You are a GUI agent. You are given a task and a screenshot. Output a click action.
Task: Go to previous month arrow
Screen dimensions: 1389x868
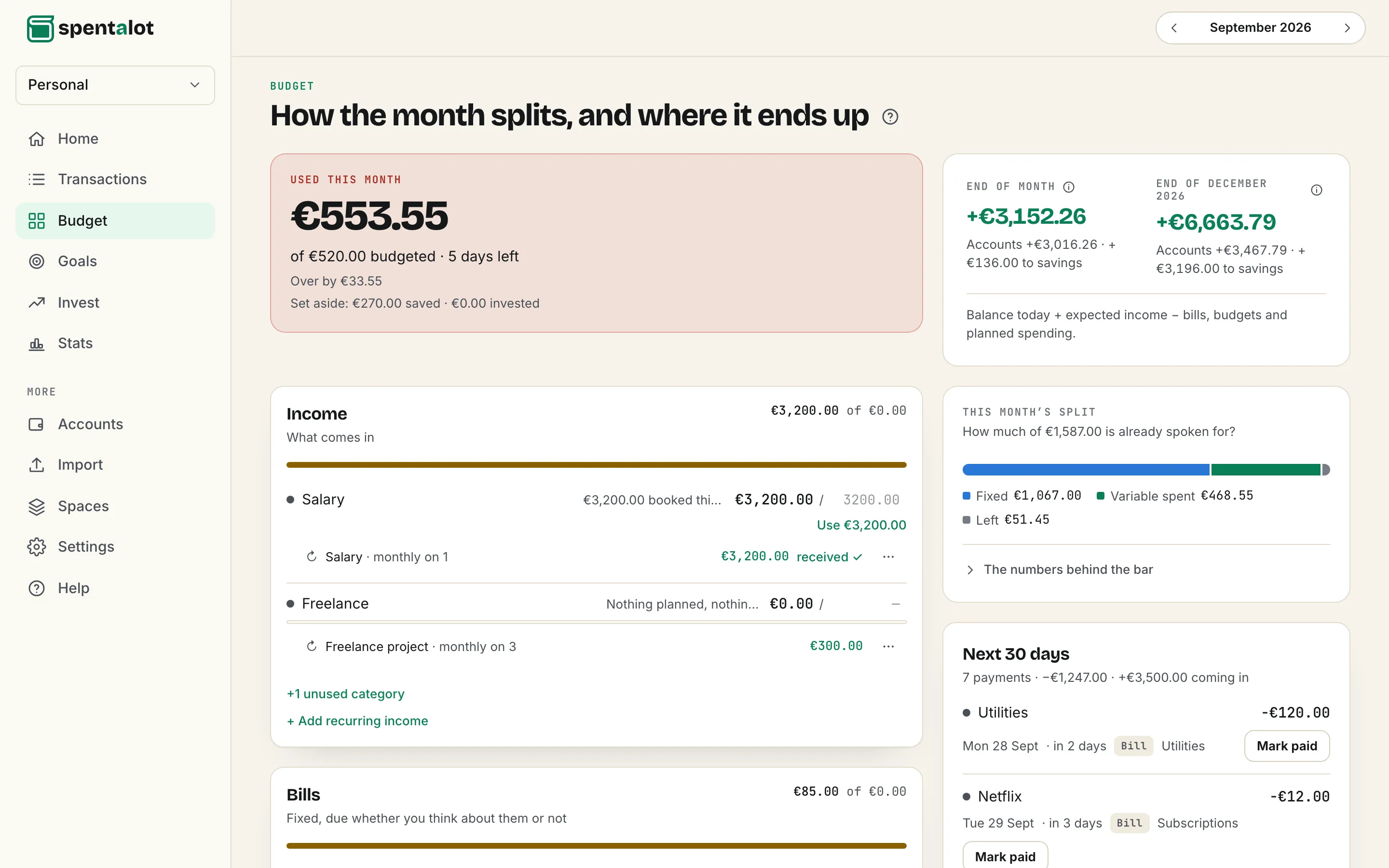coord(1174,28)
